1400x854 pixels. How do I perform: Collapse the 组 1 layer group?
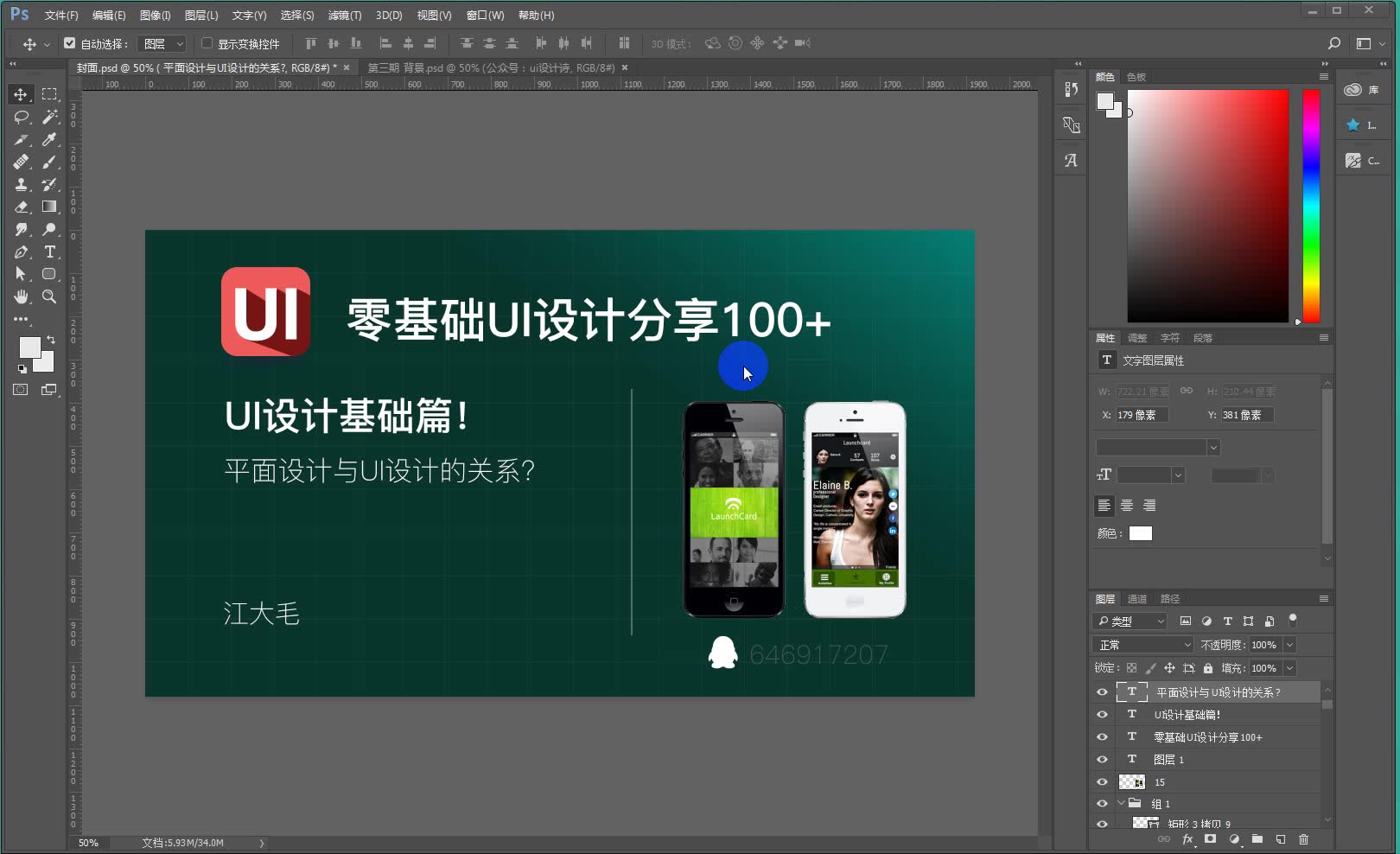(x=1121, y=803)
